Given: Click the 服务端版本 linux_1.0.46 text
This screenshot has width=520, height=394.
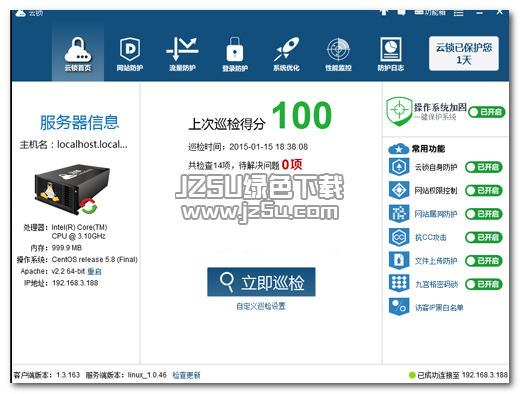Looking at the screenshot, I should click(x=126, y=375).
